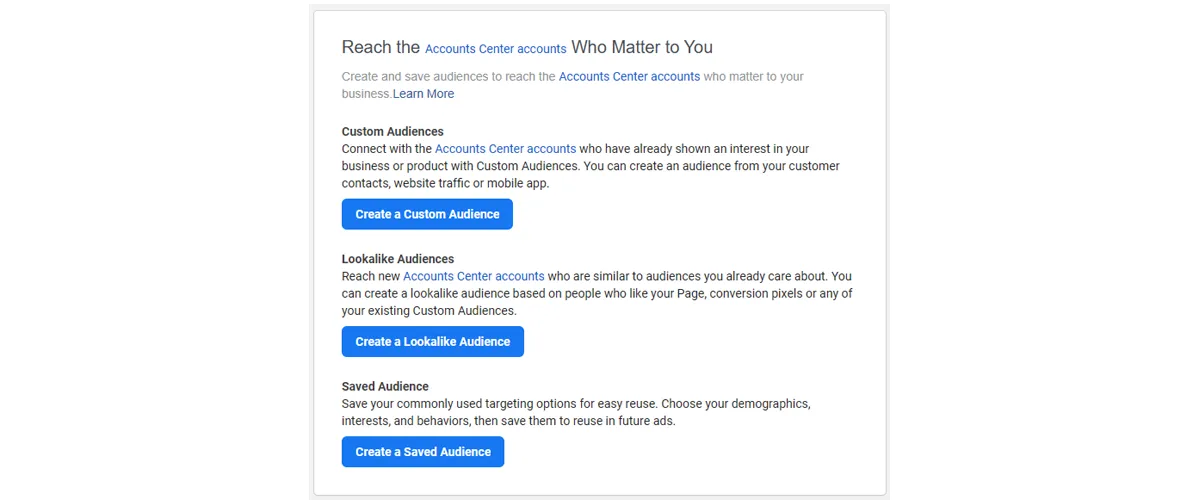Click the Create a Custom Audience button
1200x500 pixels.
click(x=427, y=214)
